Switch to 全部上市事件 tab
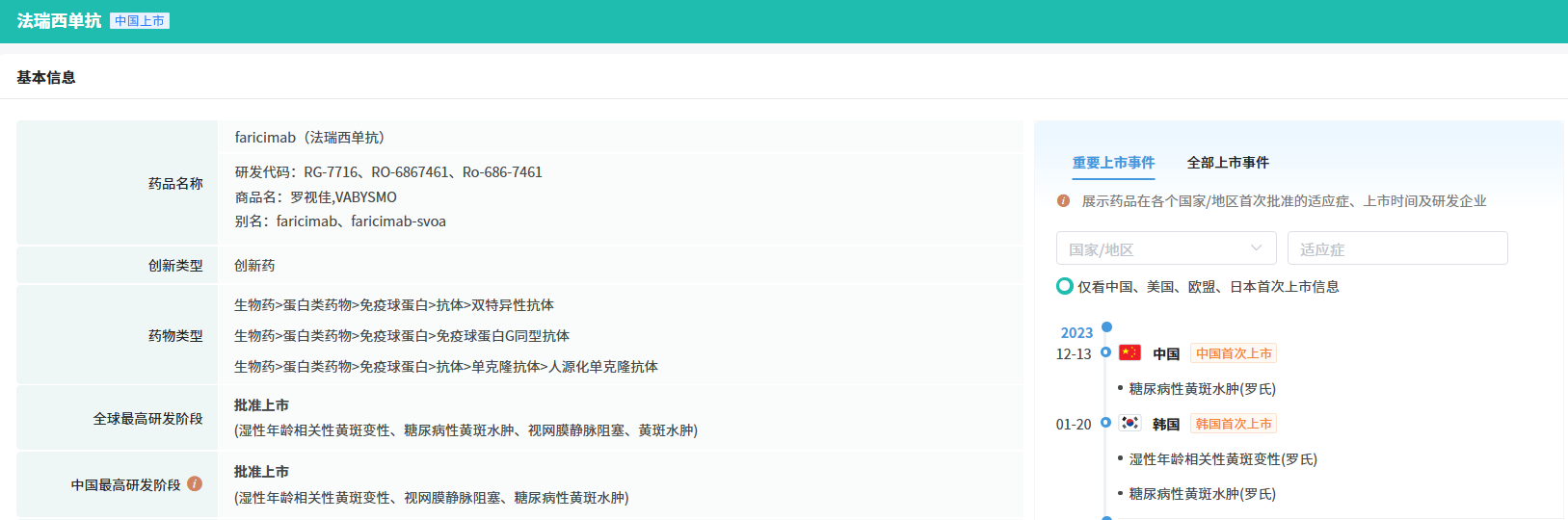 pos(1228,163)
